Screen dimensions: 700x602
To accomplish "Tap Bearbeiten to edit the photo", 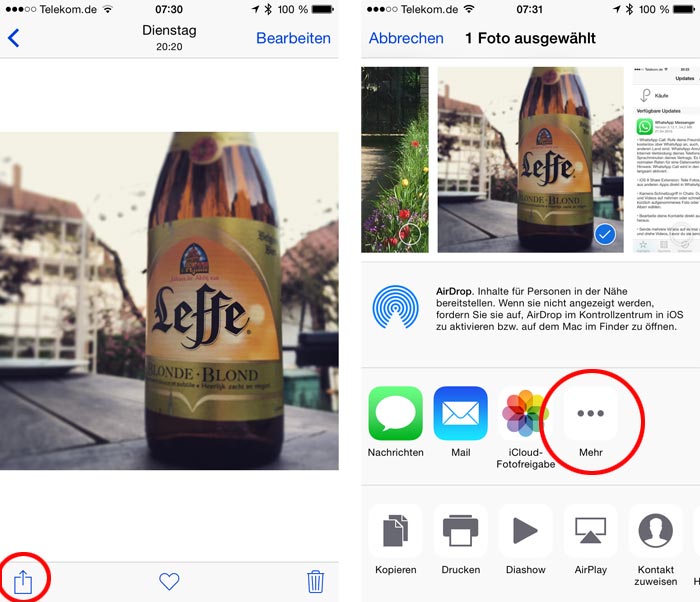I will click(x=293, y=38).
